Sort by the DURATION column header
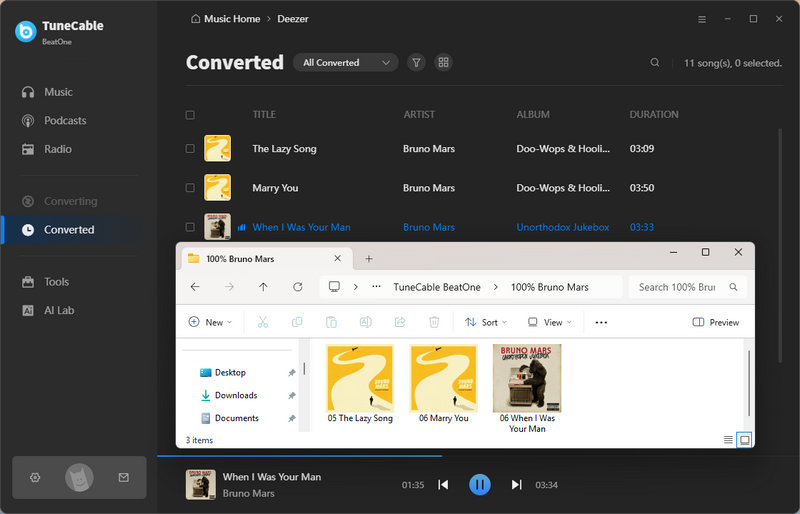Screen dimensions: 800x514 (x=654, y=114)
